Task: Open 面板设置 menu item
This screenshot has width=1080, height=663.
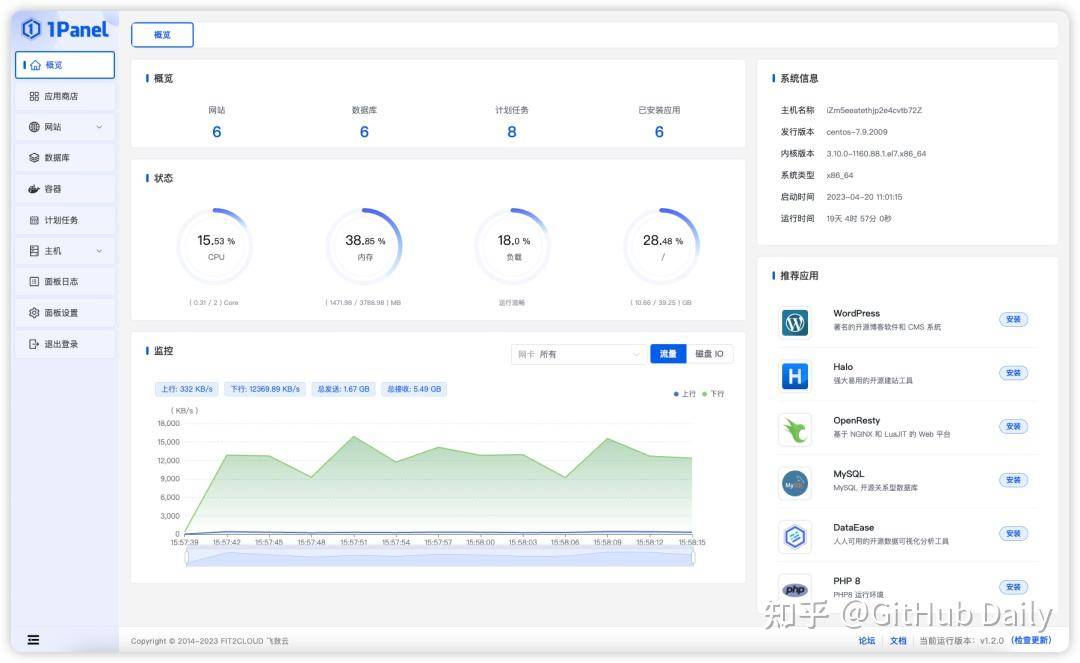Action: [65, 313]
